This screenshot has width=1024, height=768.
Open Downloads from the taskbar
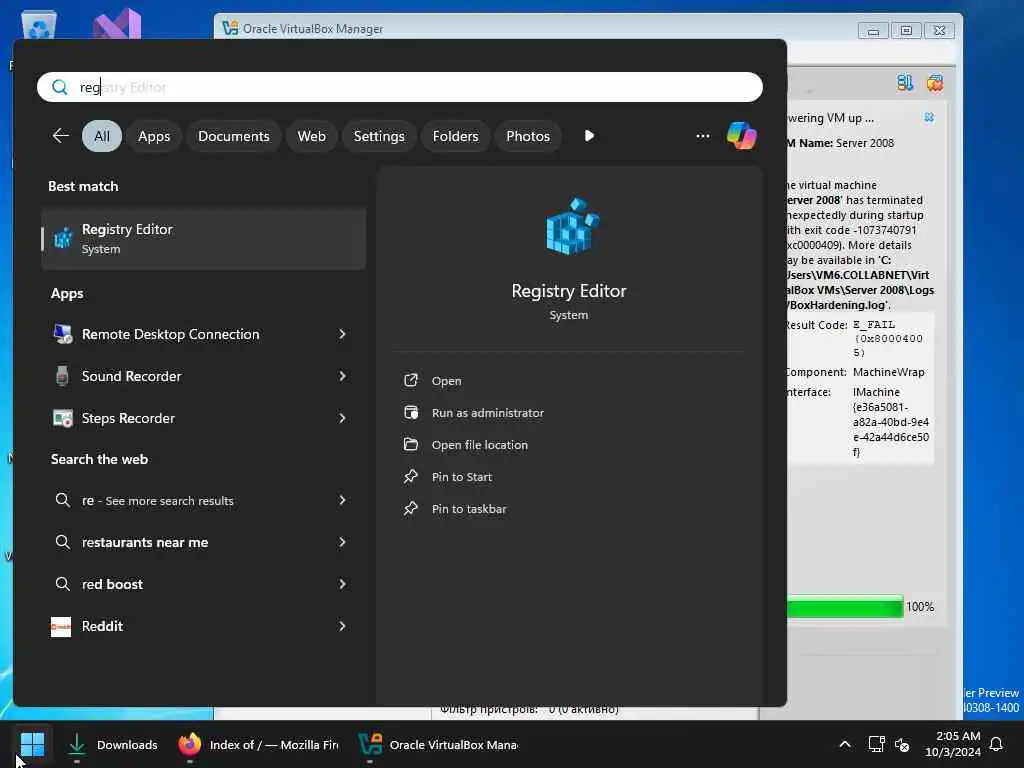click(x=112, y=744)
